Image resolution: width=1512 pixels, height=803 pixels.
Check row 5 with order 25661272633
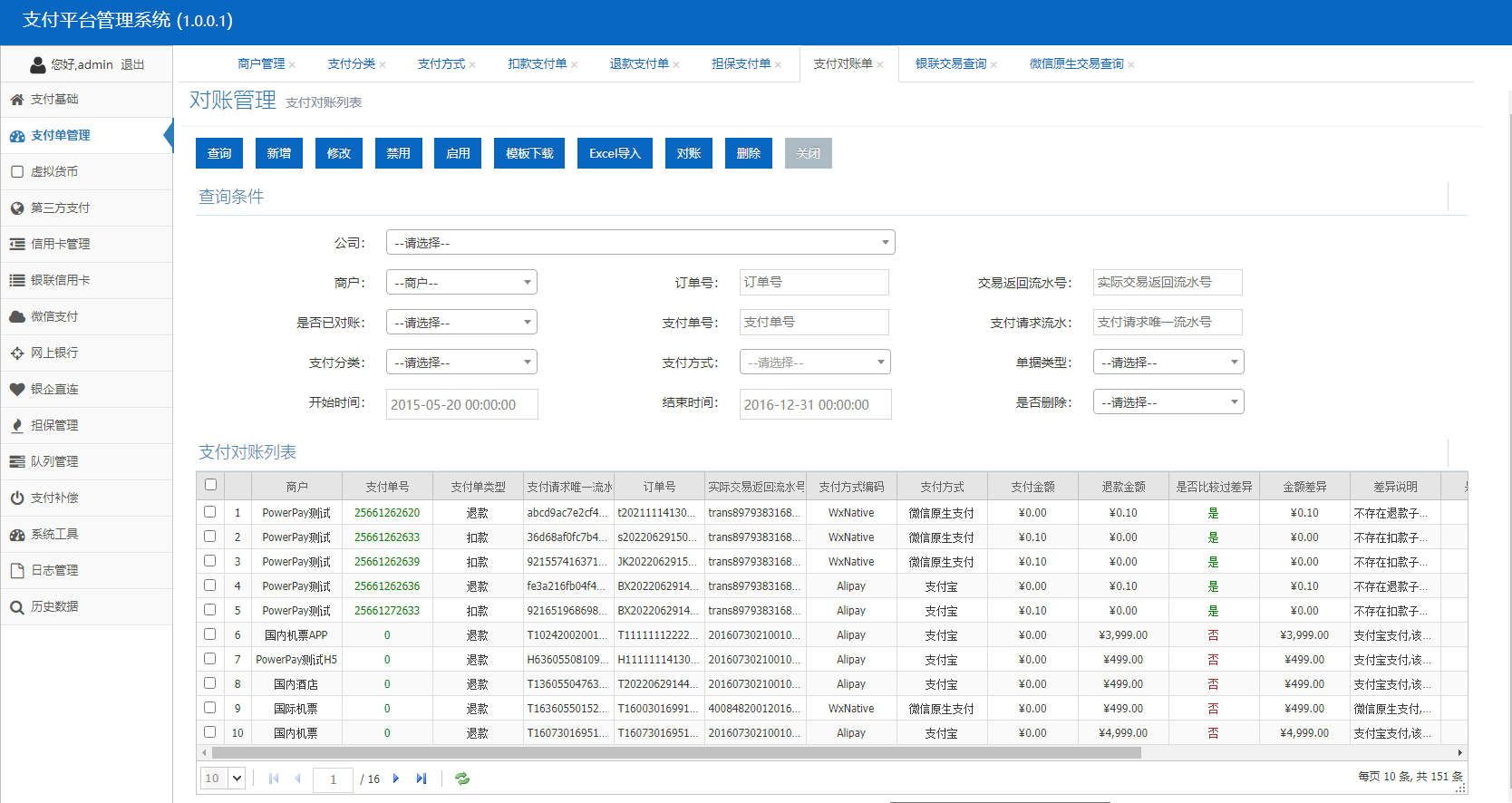click(210, 610)
